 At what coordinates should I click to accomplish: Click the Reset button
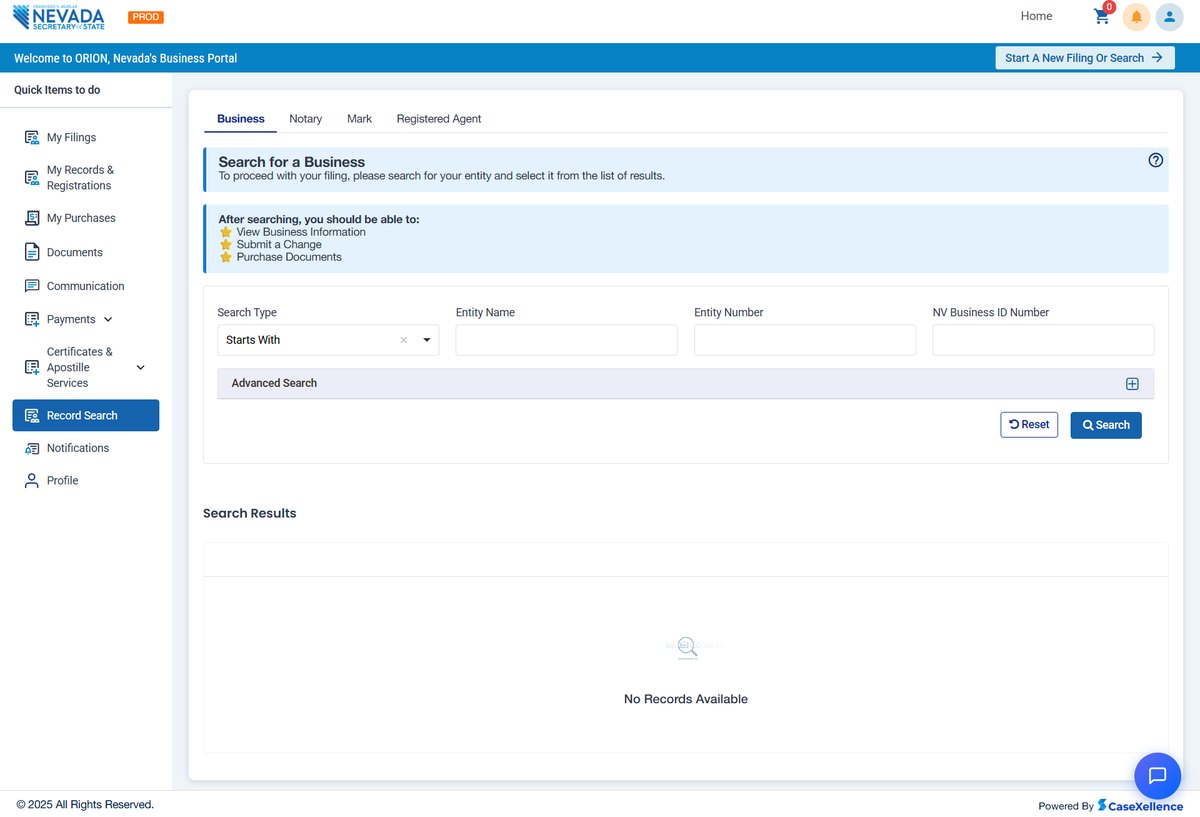[1029, 425]
